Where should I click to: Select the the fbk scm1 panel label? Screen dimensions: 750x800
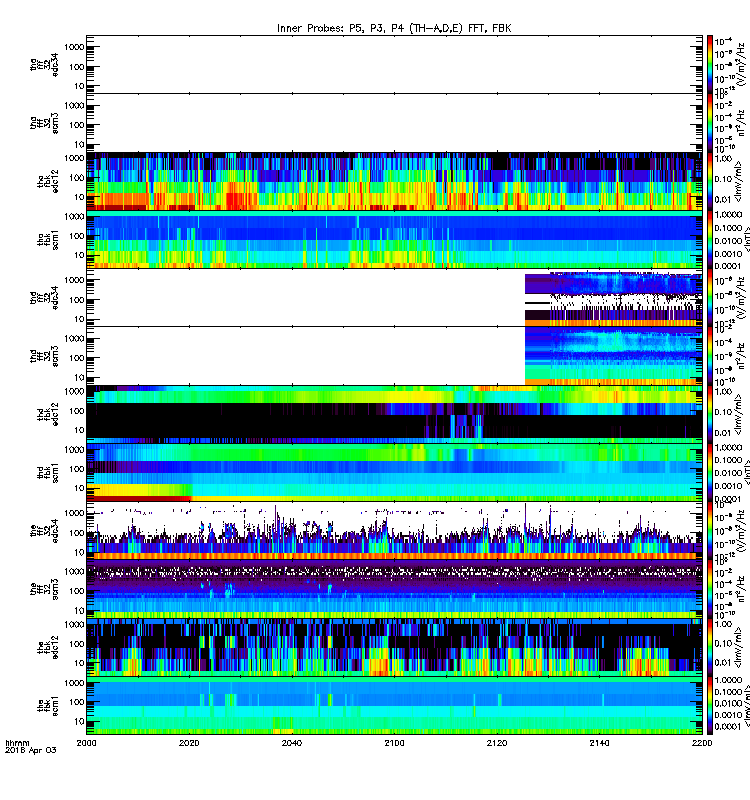coord(48,705)
